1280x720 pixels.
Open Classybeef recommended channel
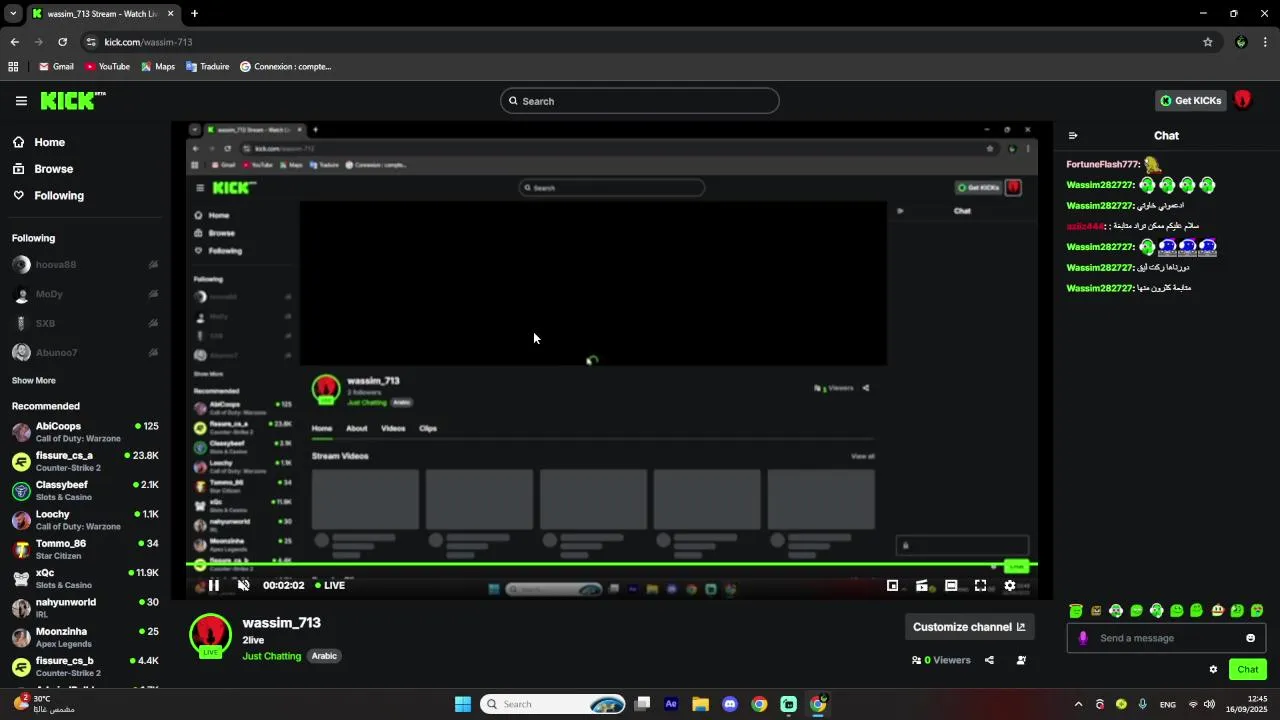(85, 491)
